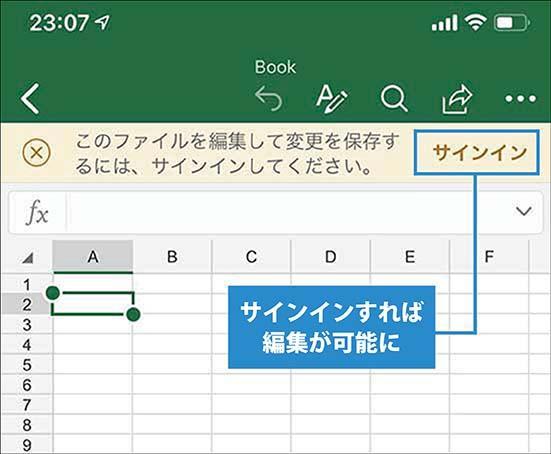Viewport: 551px width, 454px height.
Task: Select column C header
Action: 251,257
